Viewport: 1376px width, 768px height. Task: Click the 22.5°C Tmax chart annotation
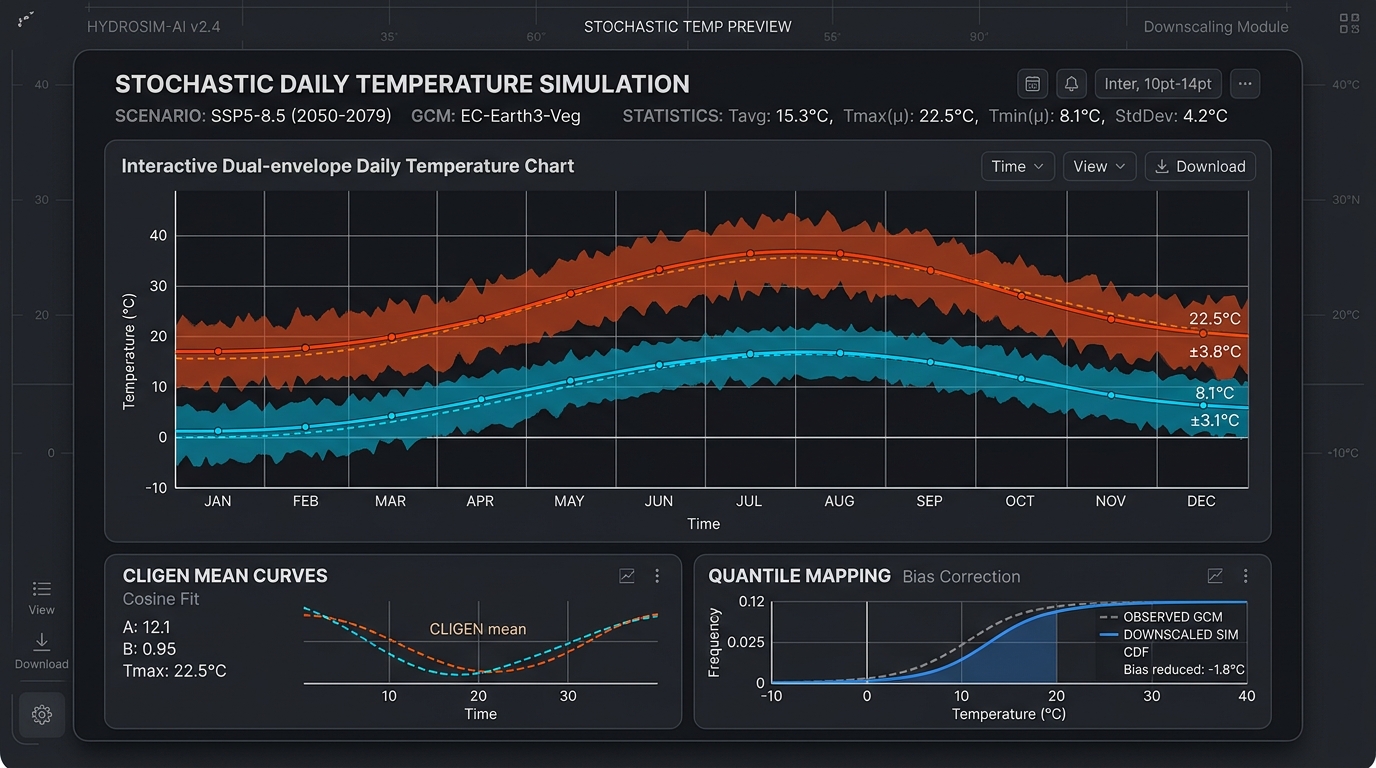(1215, 319)
